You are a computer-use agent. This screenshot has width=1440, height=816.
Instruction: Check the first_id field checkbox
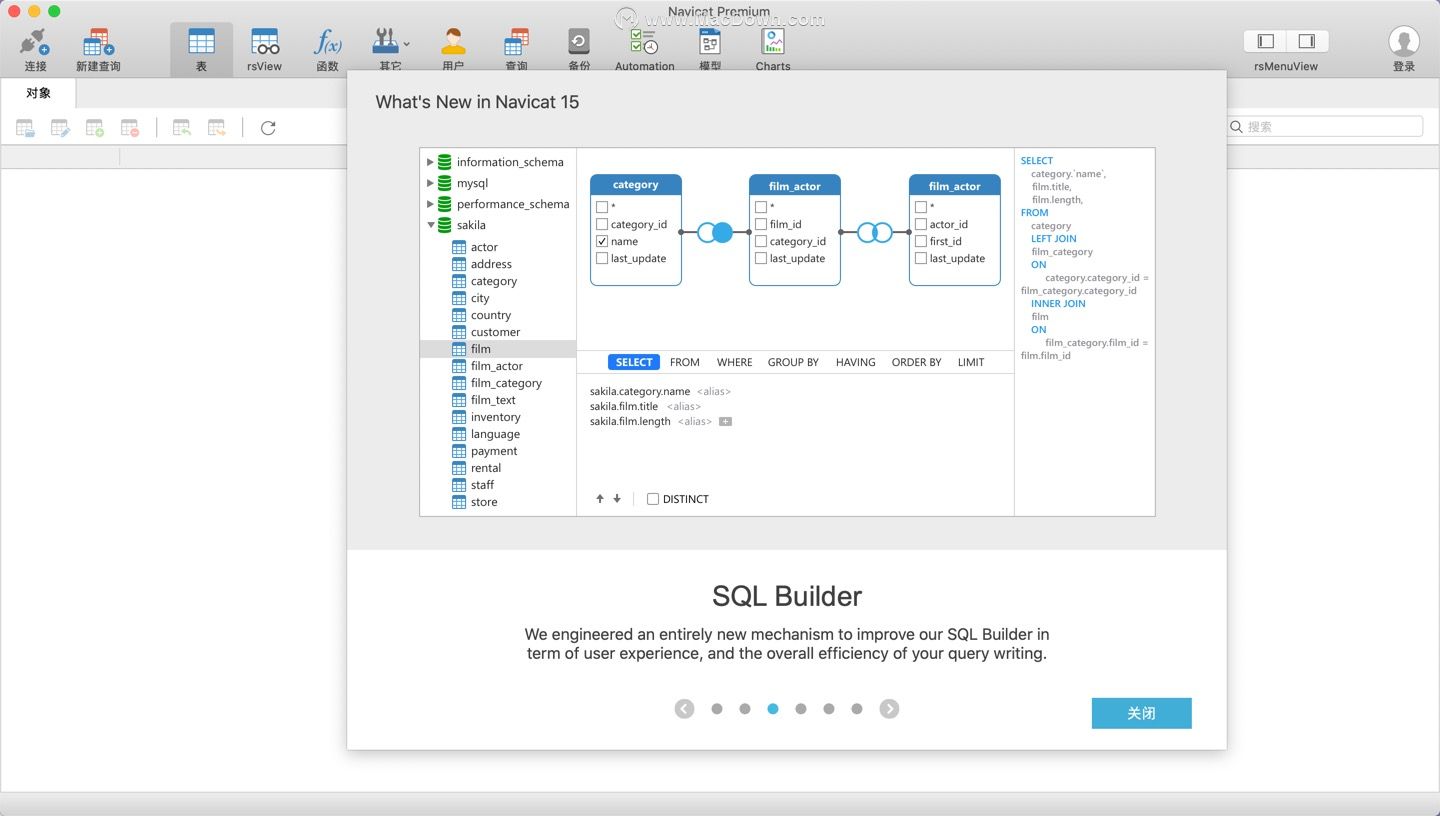tap(921, 241)
